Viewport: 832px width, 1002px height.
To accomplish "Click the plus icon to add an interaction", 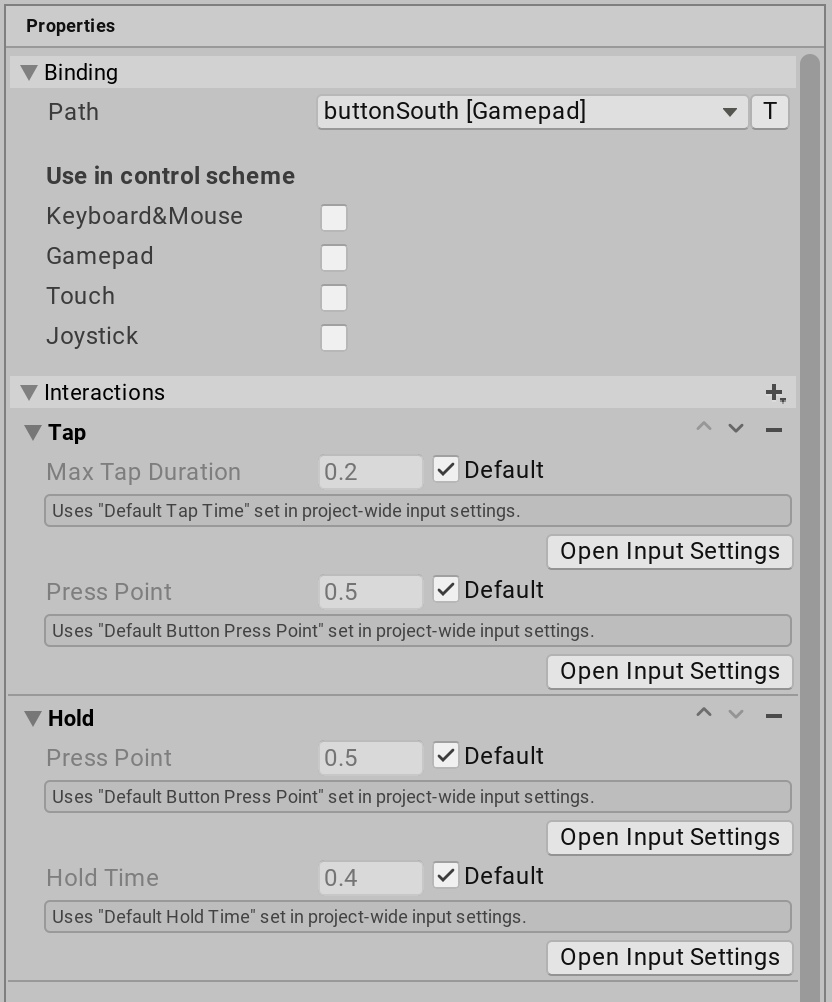I will click(775, 392).
